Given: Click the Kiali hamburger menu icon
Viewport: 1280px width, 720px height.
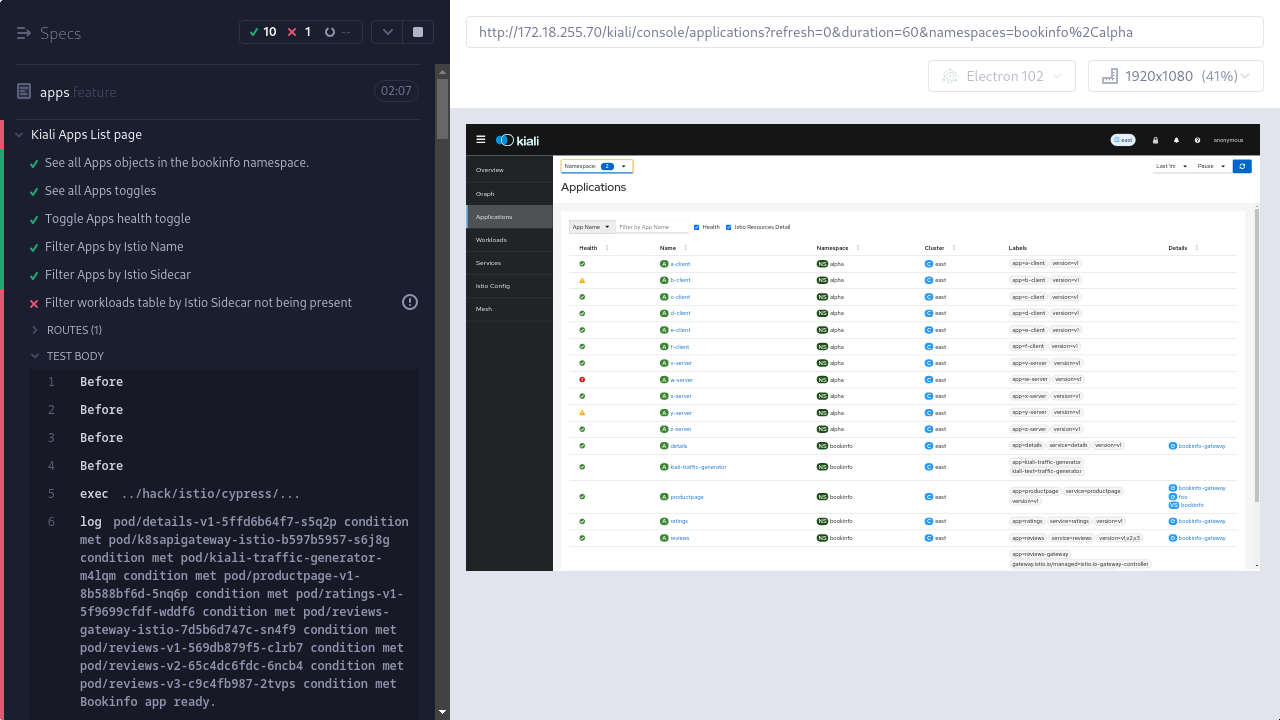Looking at the screenshot, I should pyautogui.click(x=481, y=140).
